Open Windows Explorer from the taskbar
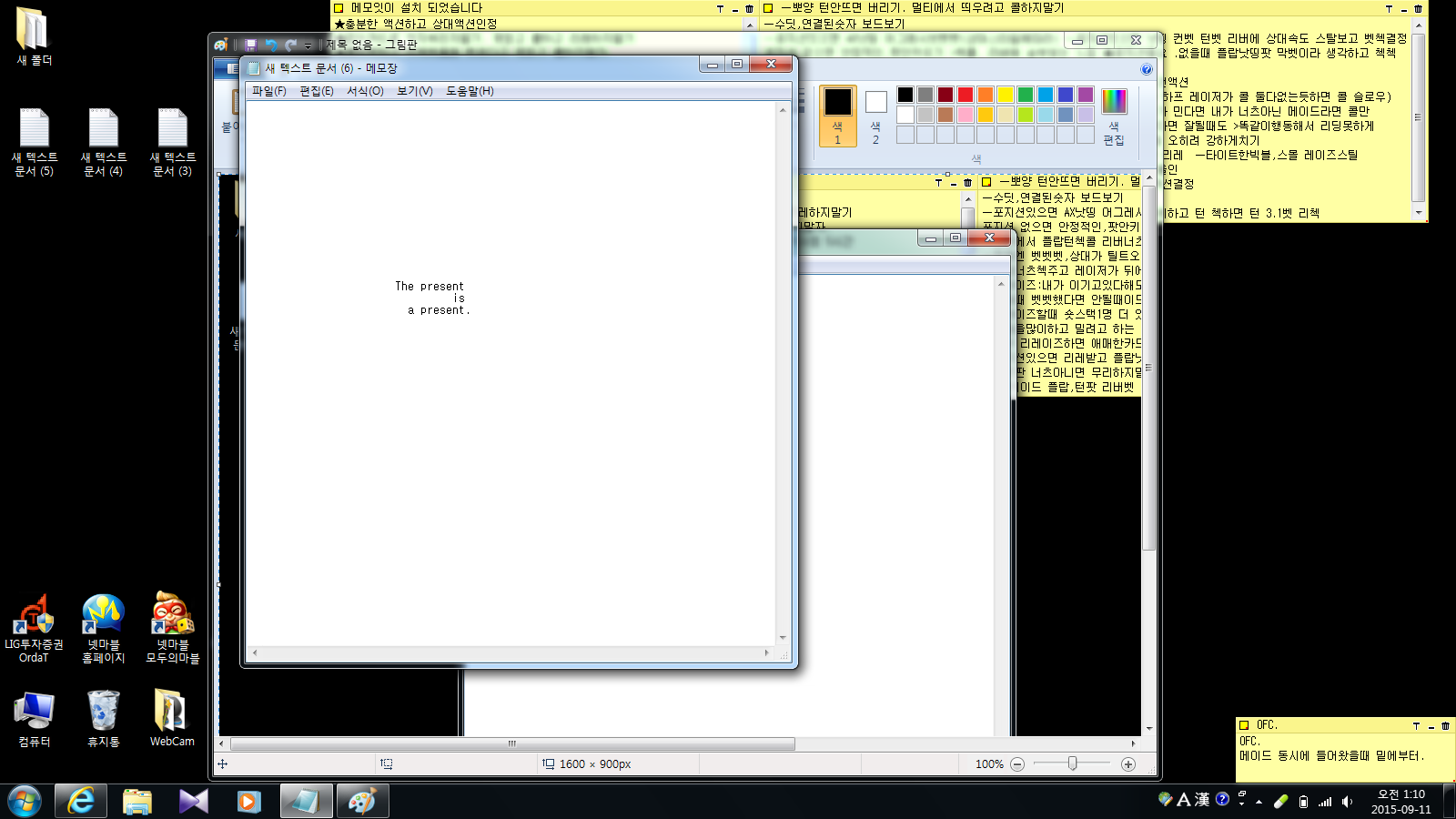Screen dimensions: 1456x819 (x=137, y=801)
